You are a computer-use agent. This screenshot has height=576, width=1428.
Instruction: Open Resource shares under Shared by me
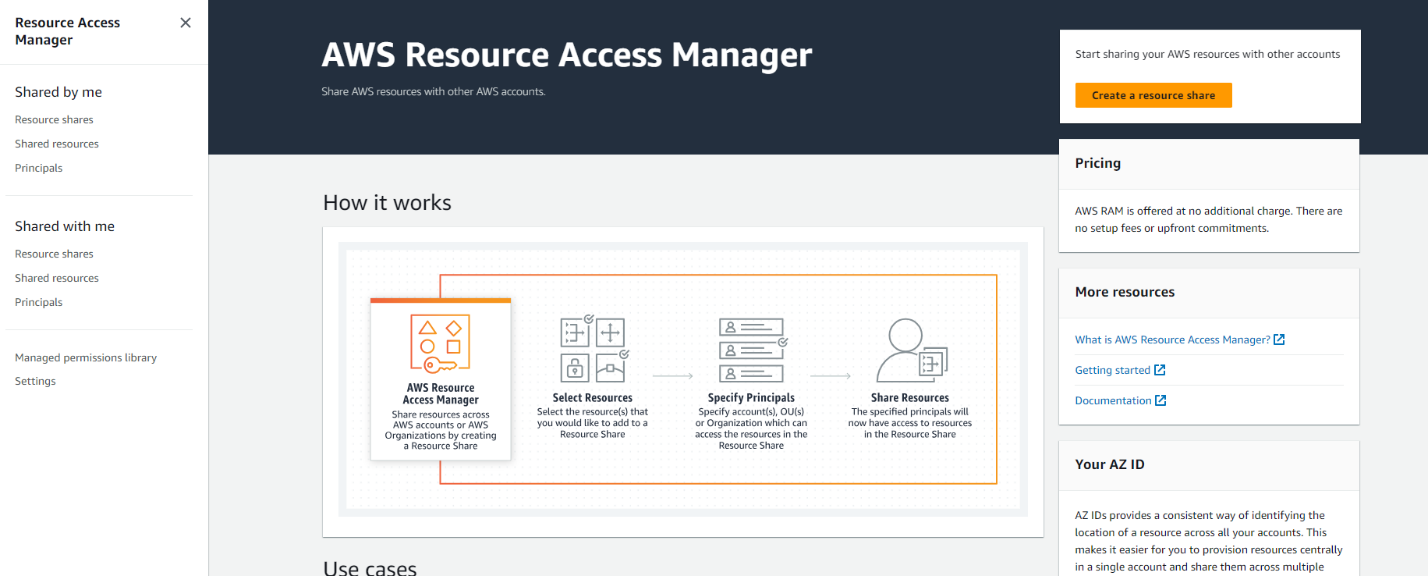(x=54, y=120)
